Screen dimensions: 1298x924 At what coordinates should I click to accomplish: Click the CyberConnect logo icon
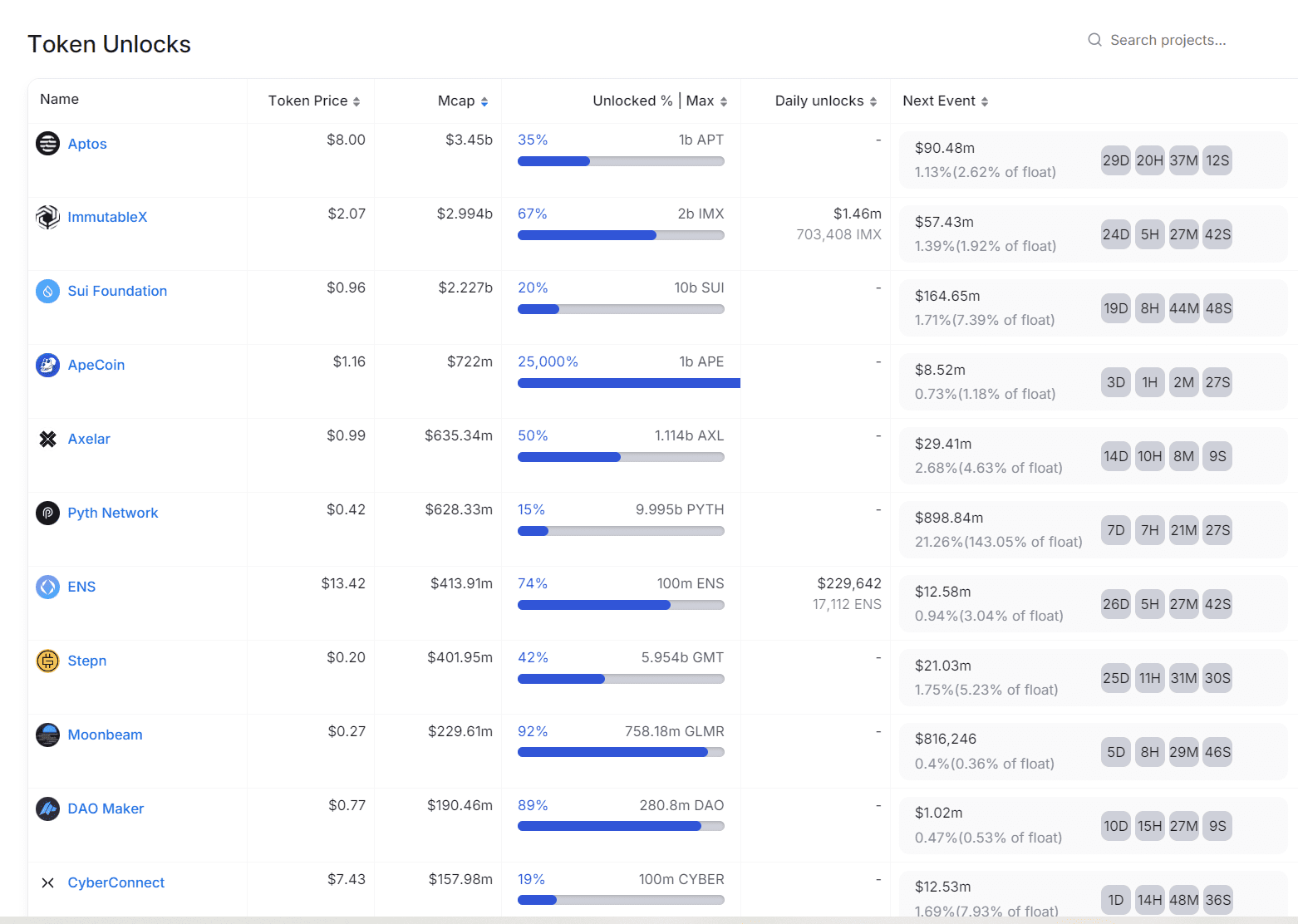click(x=47, y=882)
